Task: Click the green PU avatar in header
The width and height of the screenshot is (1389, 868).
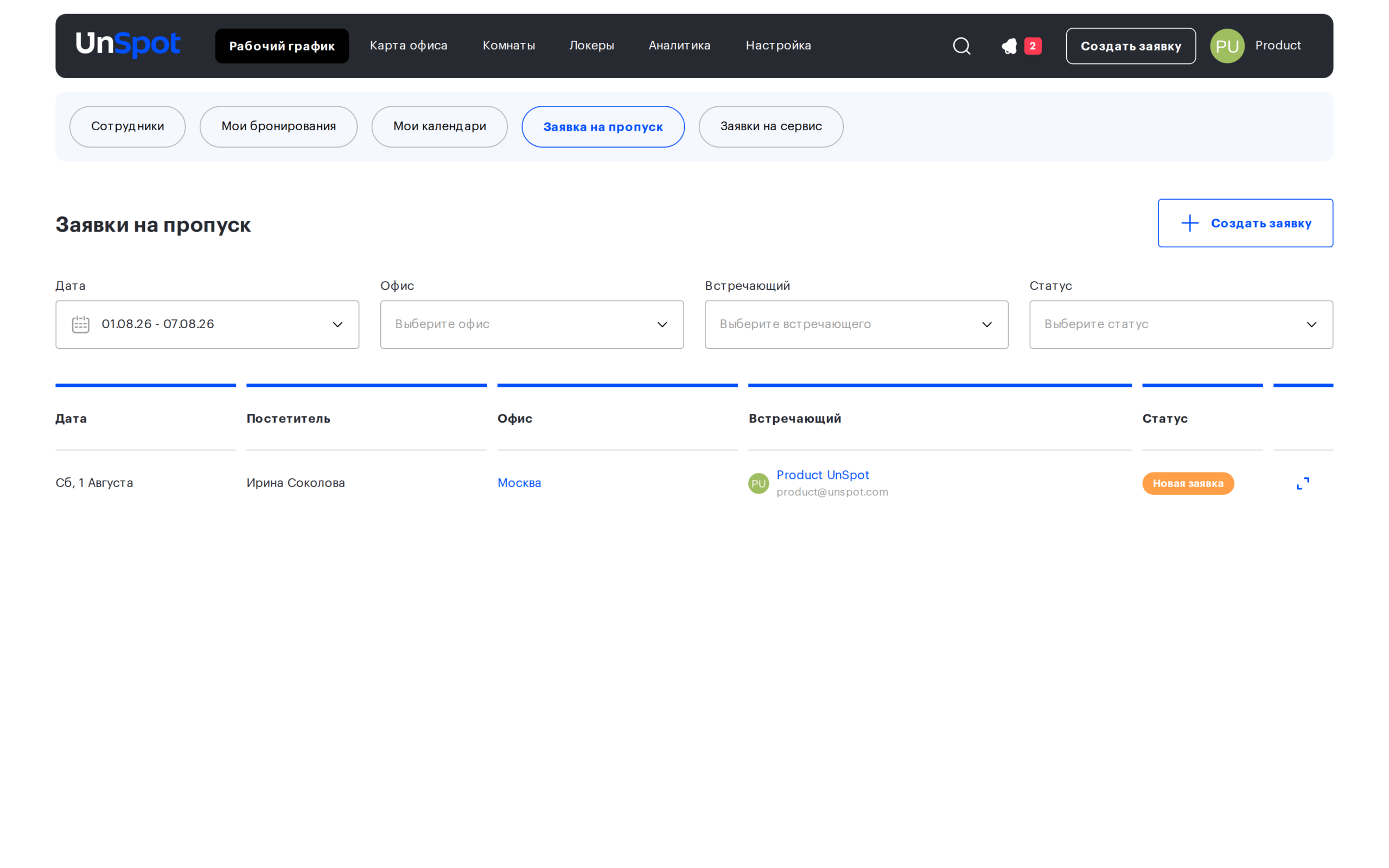Action: [x=1227, y=46]
